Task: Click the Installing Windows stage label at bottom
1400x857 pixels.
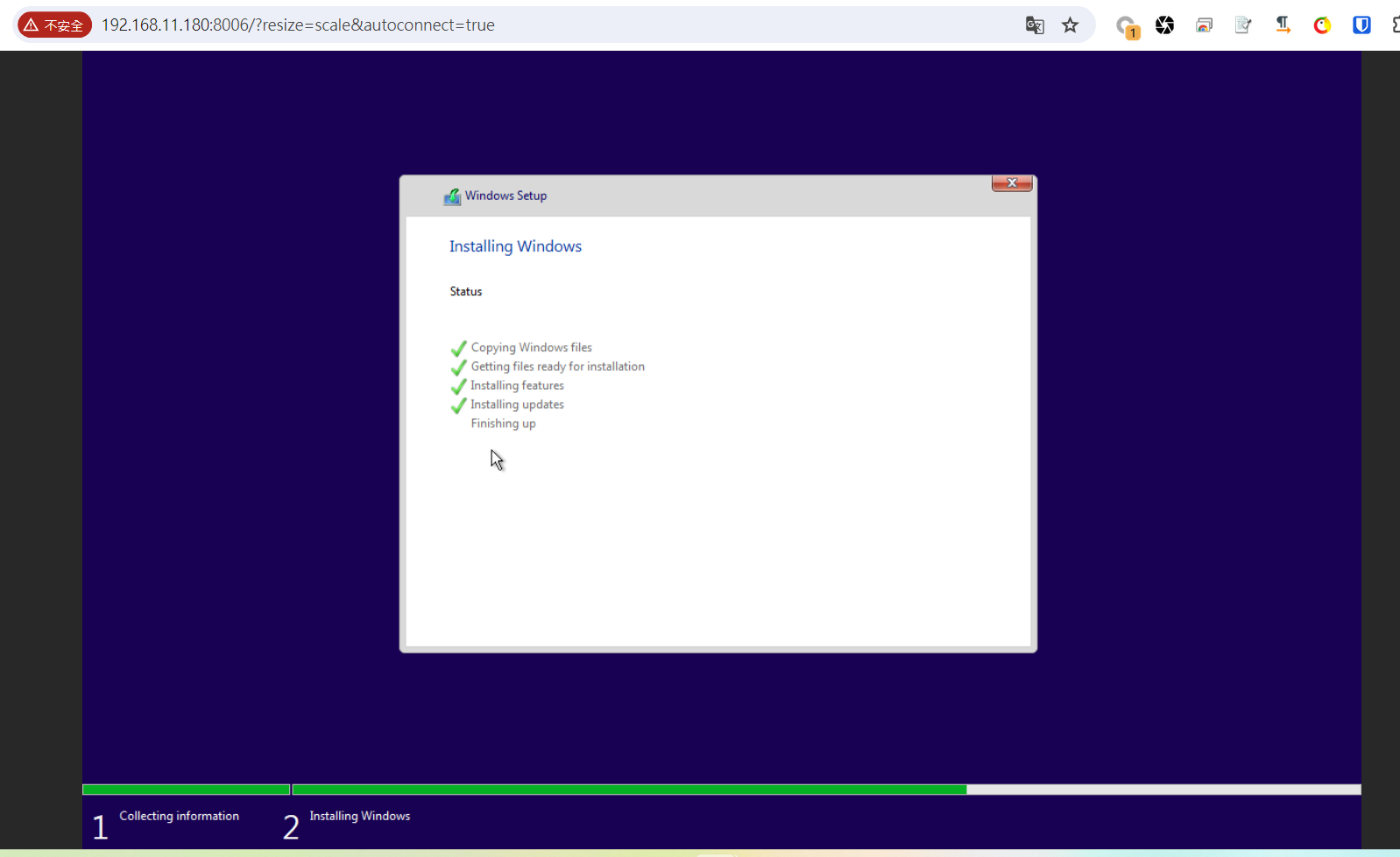Action: [x=360, y=816]
